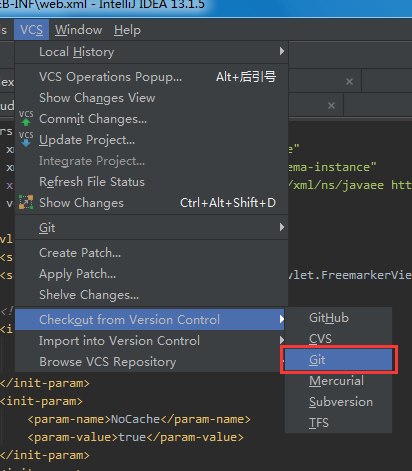Screen dimensions: 412x471
Task: Click the /xml/ns/javaee text in editor
Action: point(336,185)
